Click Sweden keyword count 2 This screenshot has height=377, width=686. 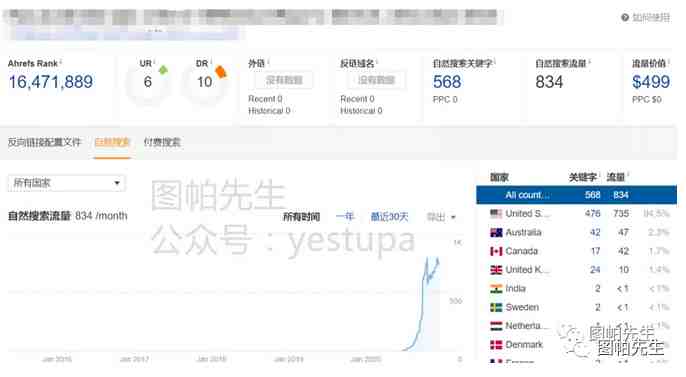pos(598,307)
